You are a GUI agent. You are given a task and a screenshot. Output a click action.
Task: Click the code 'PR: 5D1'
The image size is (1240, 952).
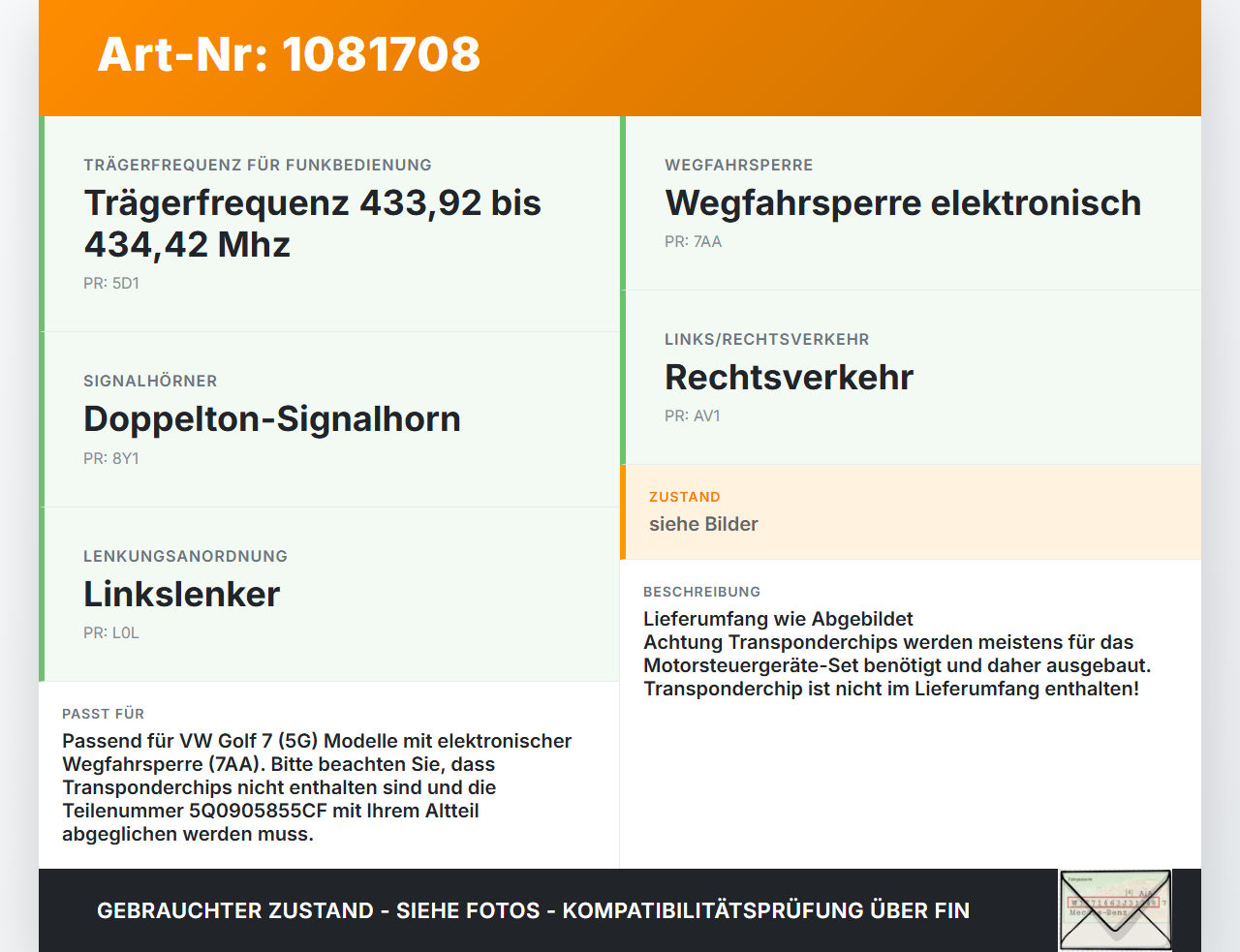point(111,284)
